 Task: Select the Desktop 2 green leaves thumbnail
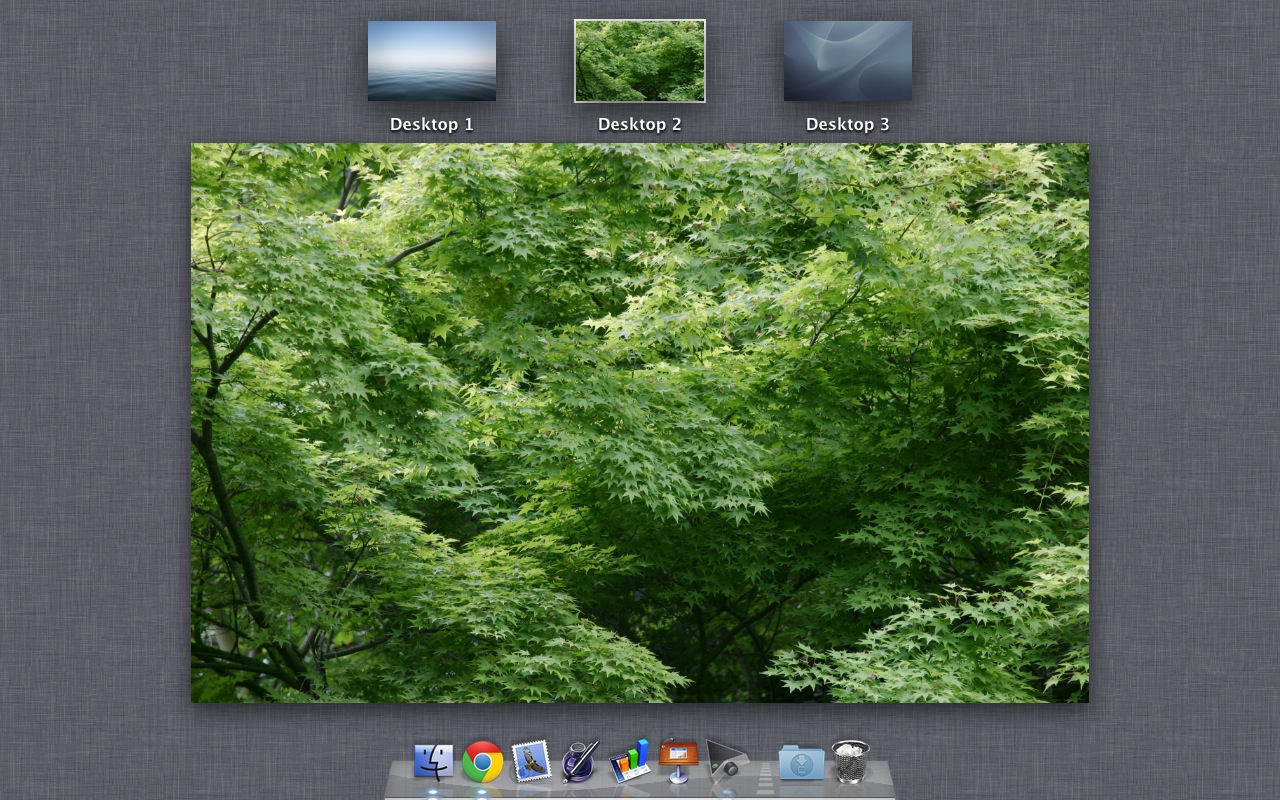(x=640, y=61)
